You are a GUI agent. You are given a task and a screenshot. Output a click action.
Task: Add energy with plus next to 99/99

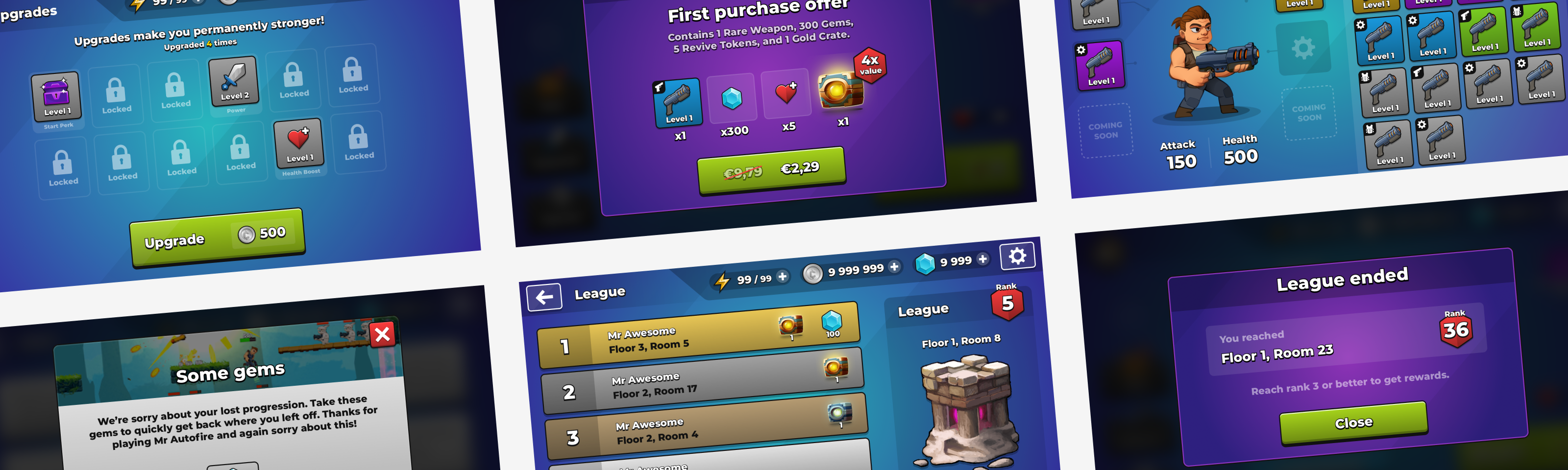click(x=783, y=277)
